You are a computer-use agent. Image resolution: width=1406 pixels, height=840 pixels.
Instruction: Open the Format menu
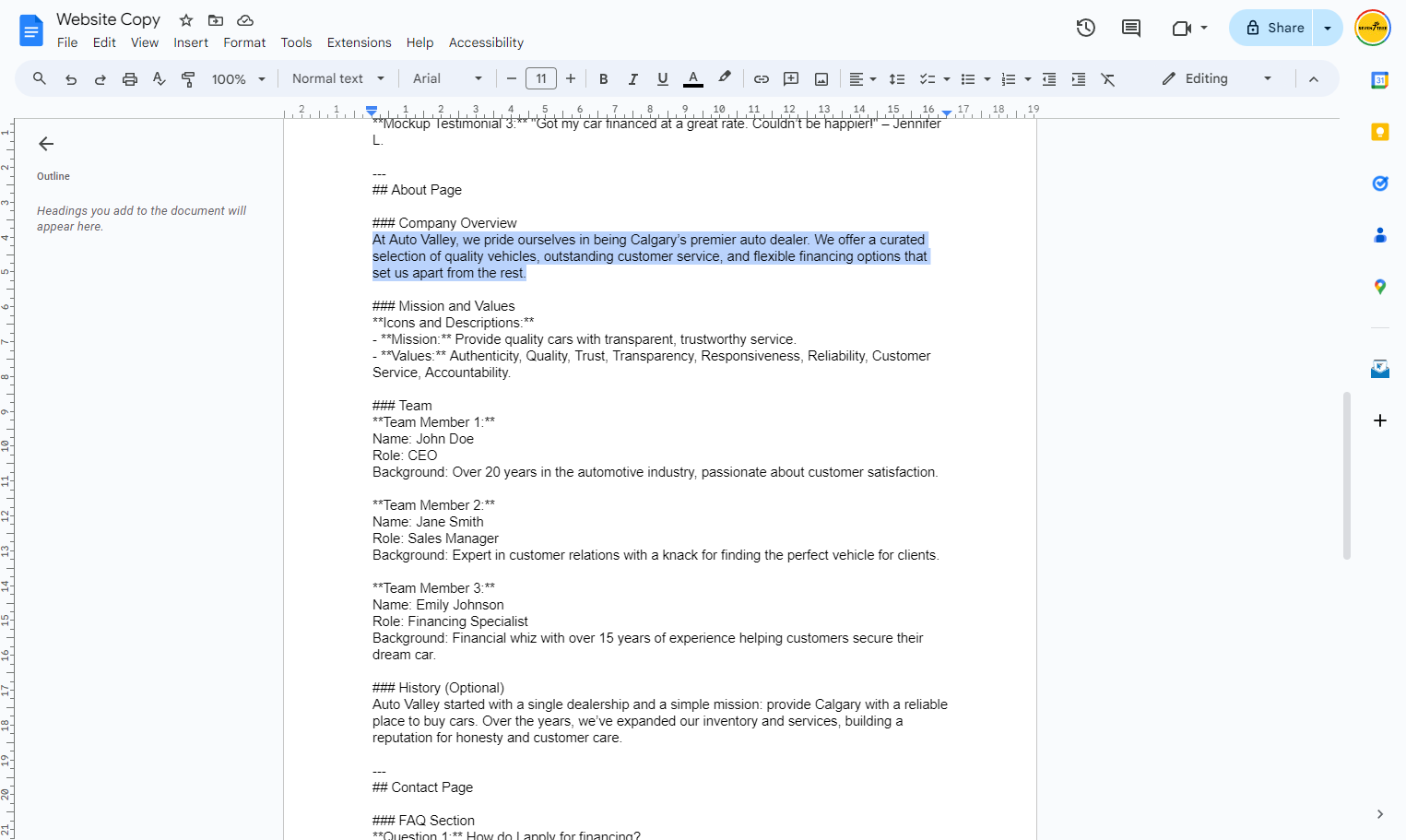tap(244, 42)
